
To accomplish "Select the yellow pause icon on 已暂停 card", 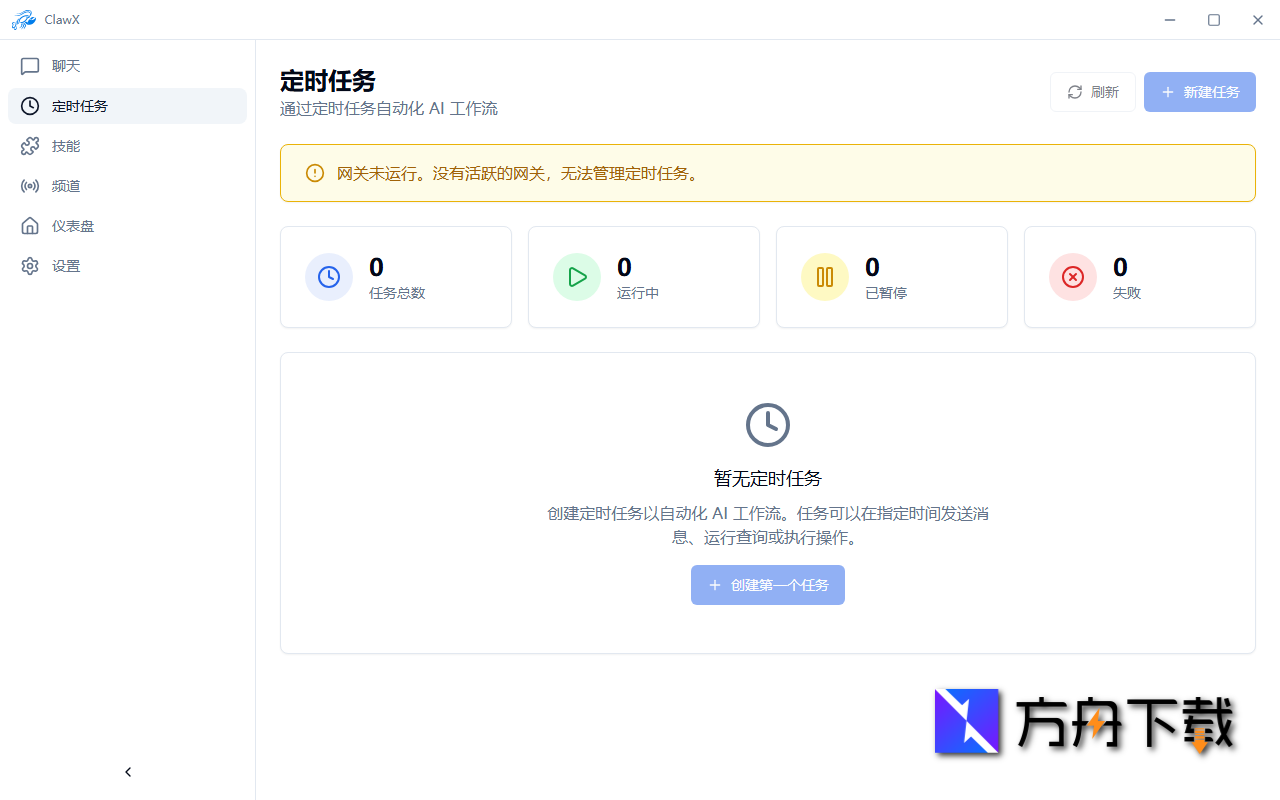I will tap(825, 277).
